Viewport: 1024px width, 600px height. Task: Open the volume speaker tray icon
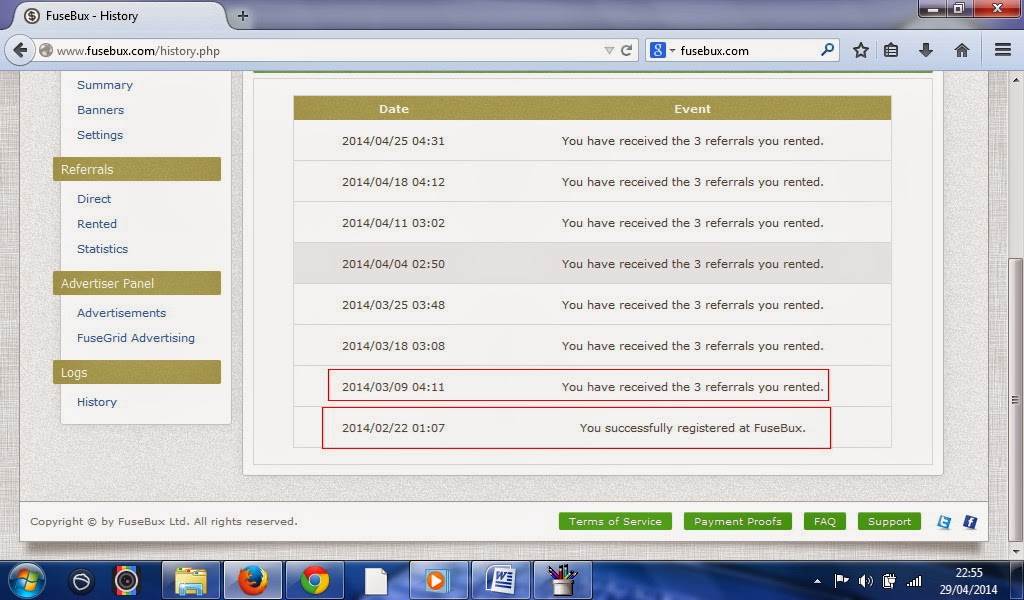[865, 580]
